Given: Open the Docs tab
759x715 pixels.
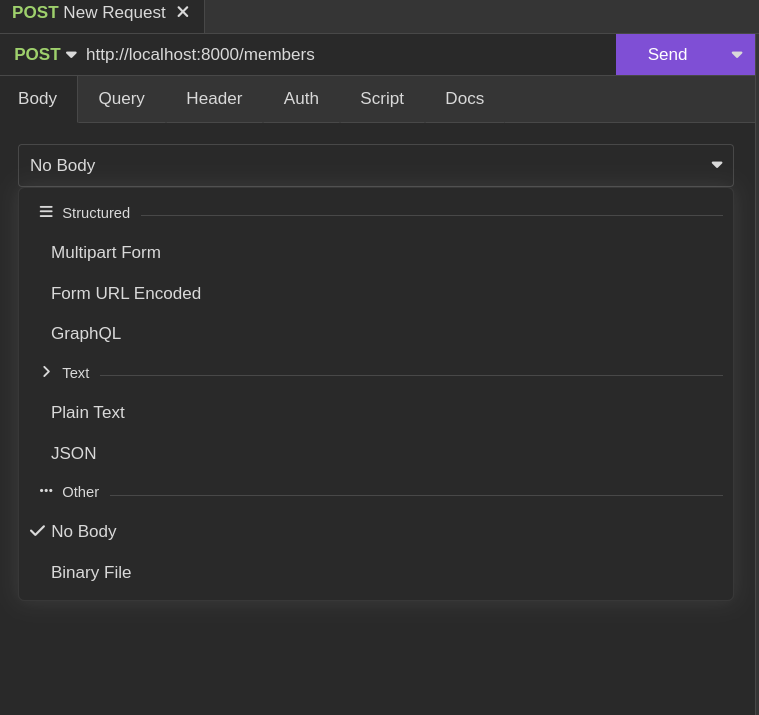Looking at the screenshot, I should pyautogui.click(x=464, y=98).
